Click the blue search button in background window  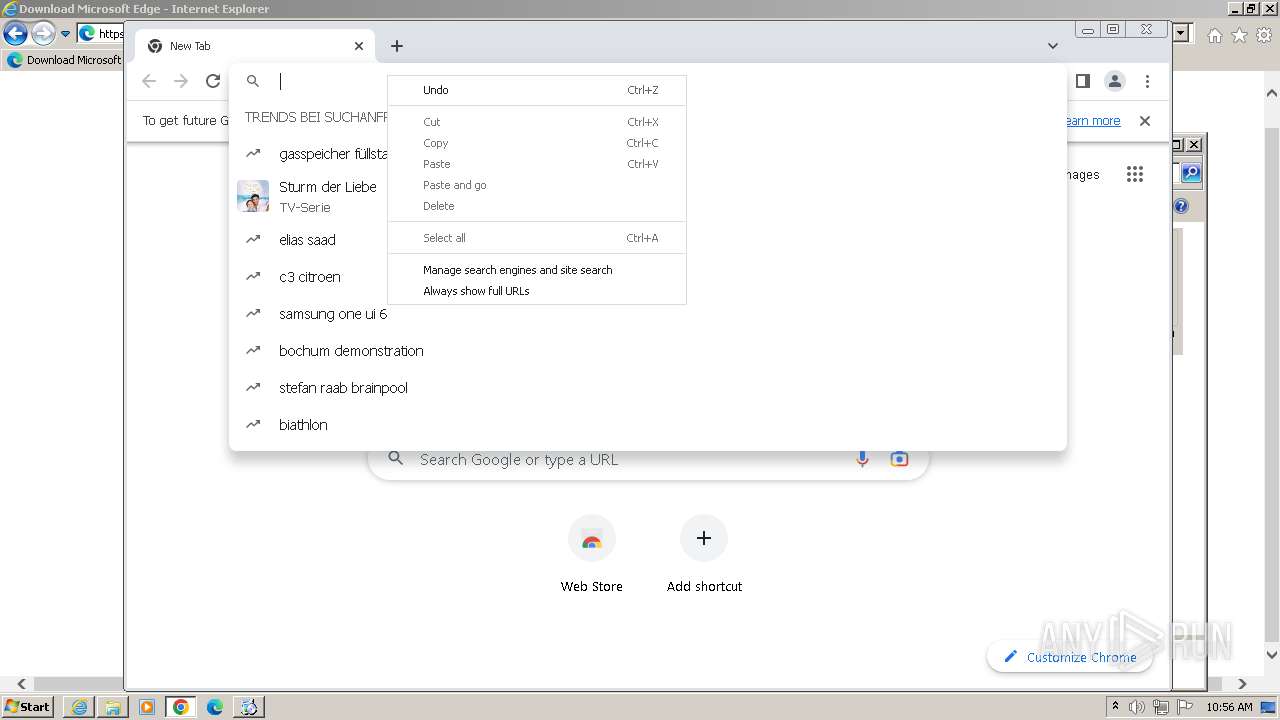pyautogui.click(x=1190, y=173)
